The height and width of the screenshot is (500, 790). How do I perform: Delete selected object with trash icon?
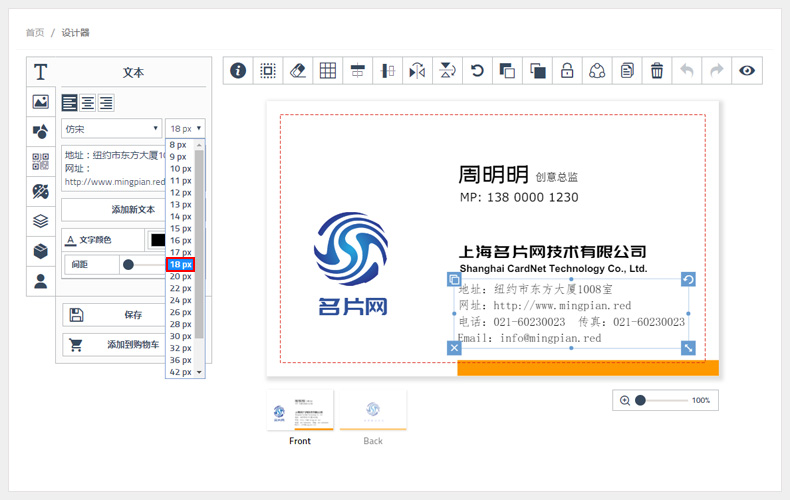click(x=656, y=71)
